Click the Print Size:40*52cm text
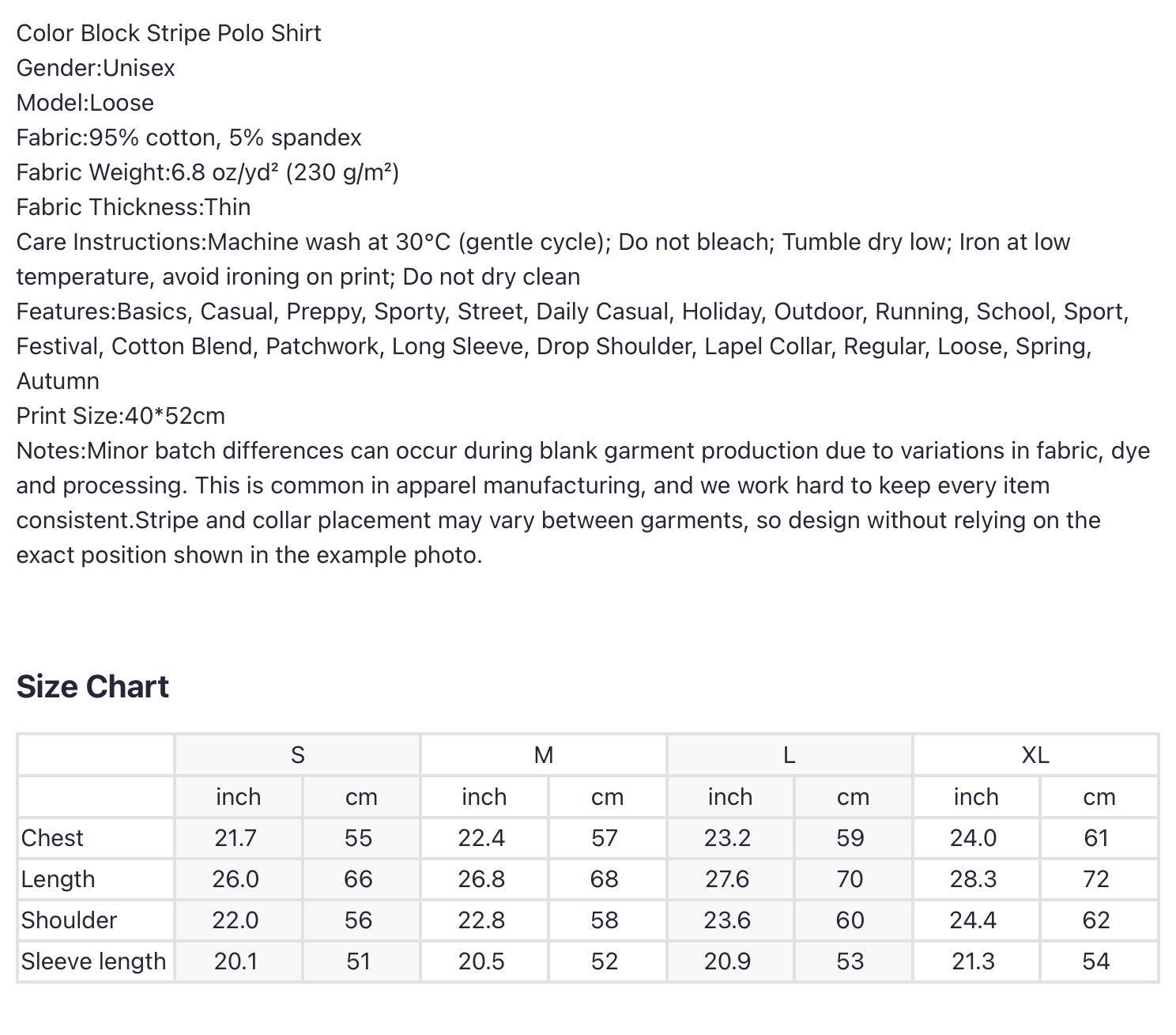This screenshot has width=1176, height=1035. 121,416
